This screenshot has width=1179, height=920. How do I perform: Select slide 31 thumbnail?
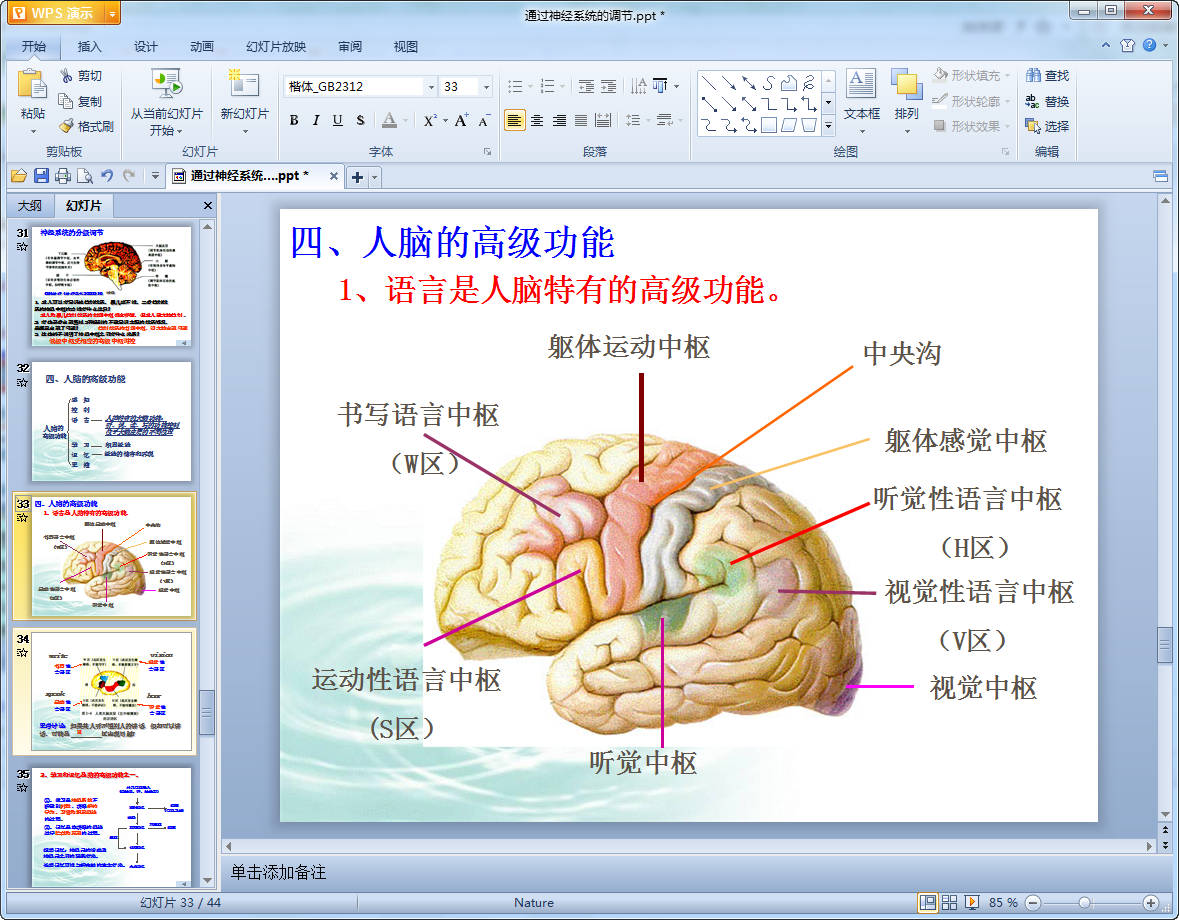(x=111, y=286)
